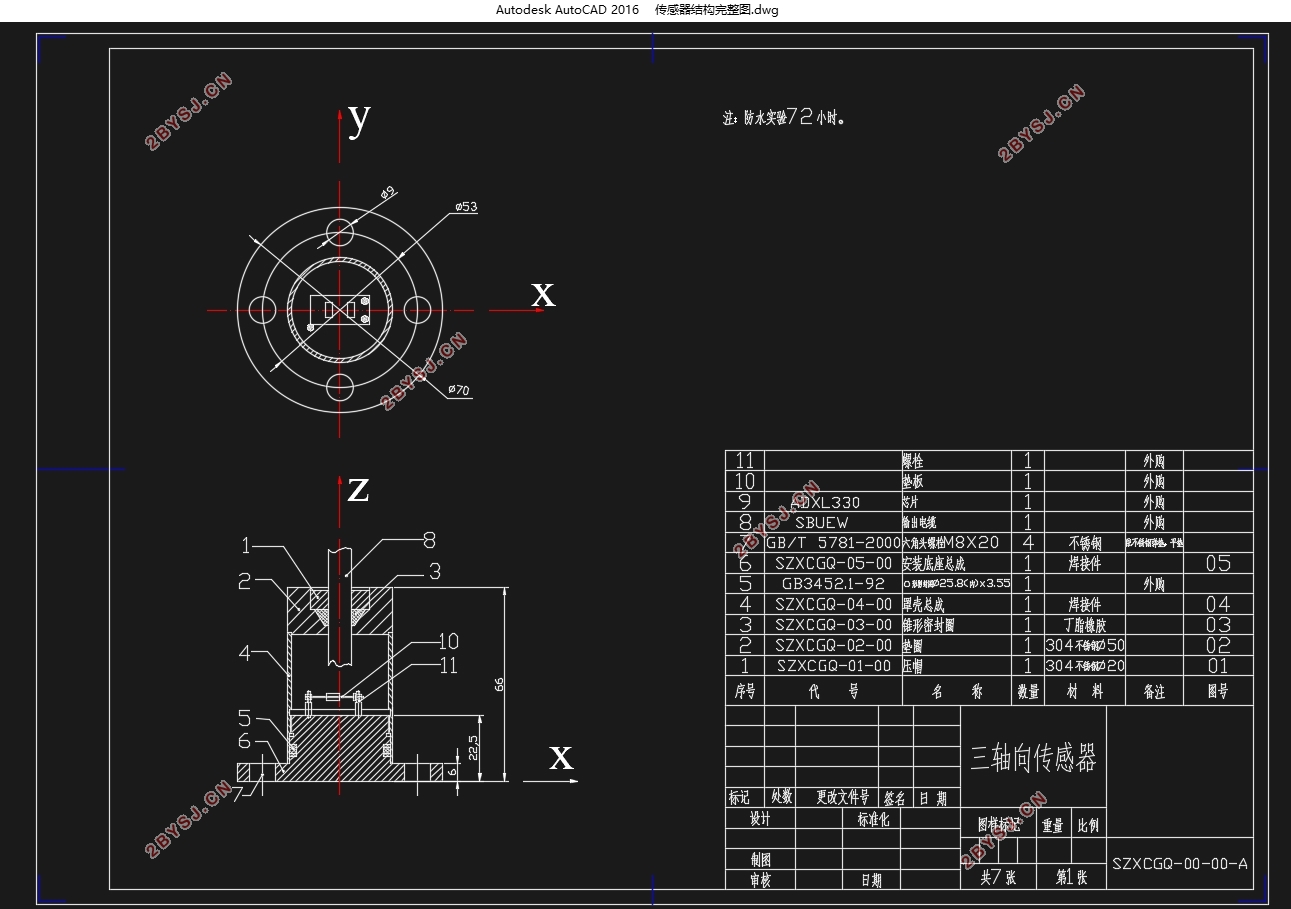This screenshot has width=1291, height=909.
Task: Click the '备注' column header
Action: point(1155,691)
